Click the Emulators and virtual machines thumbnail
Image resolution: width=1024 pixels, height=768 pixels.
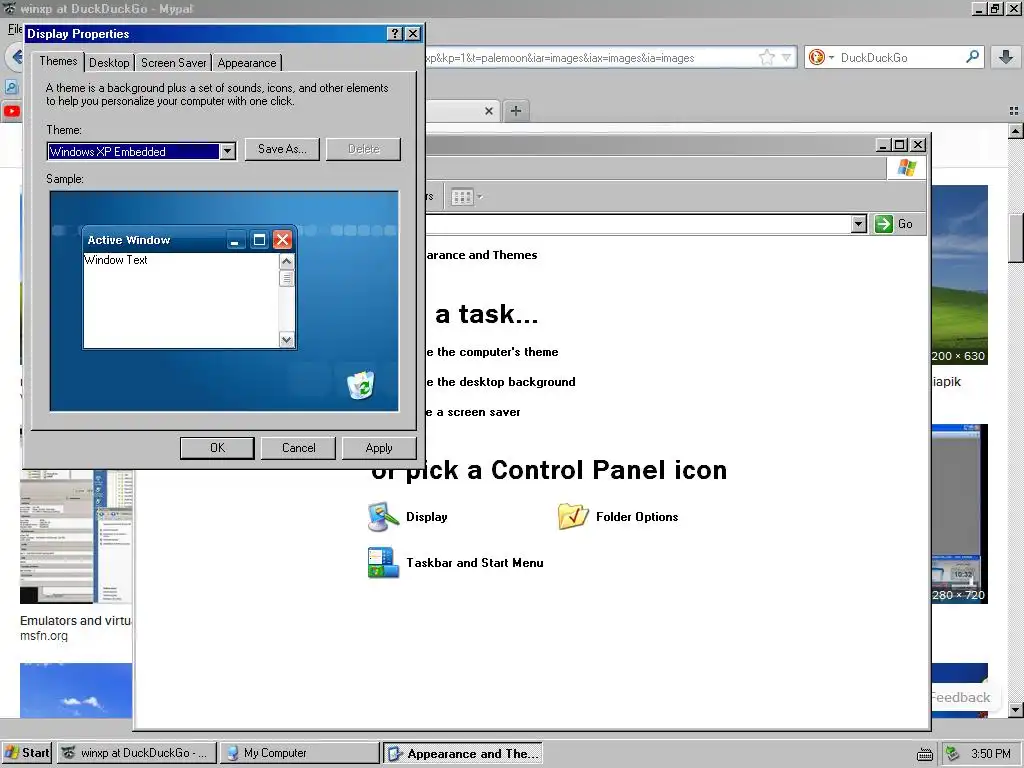[x=76, y=536]
